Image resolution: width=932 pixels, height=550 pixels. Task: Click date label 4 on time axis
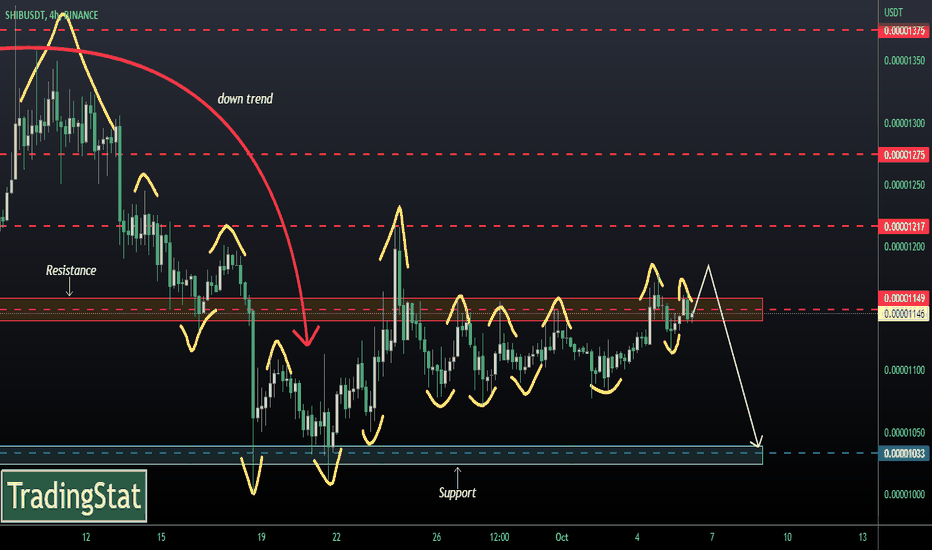point(637,538)
